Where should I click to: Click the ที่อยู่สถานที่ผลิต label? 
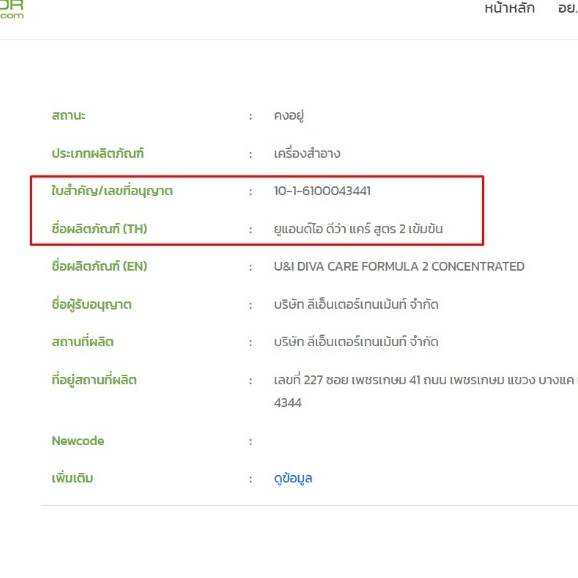(x=94, y=380)
